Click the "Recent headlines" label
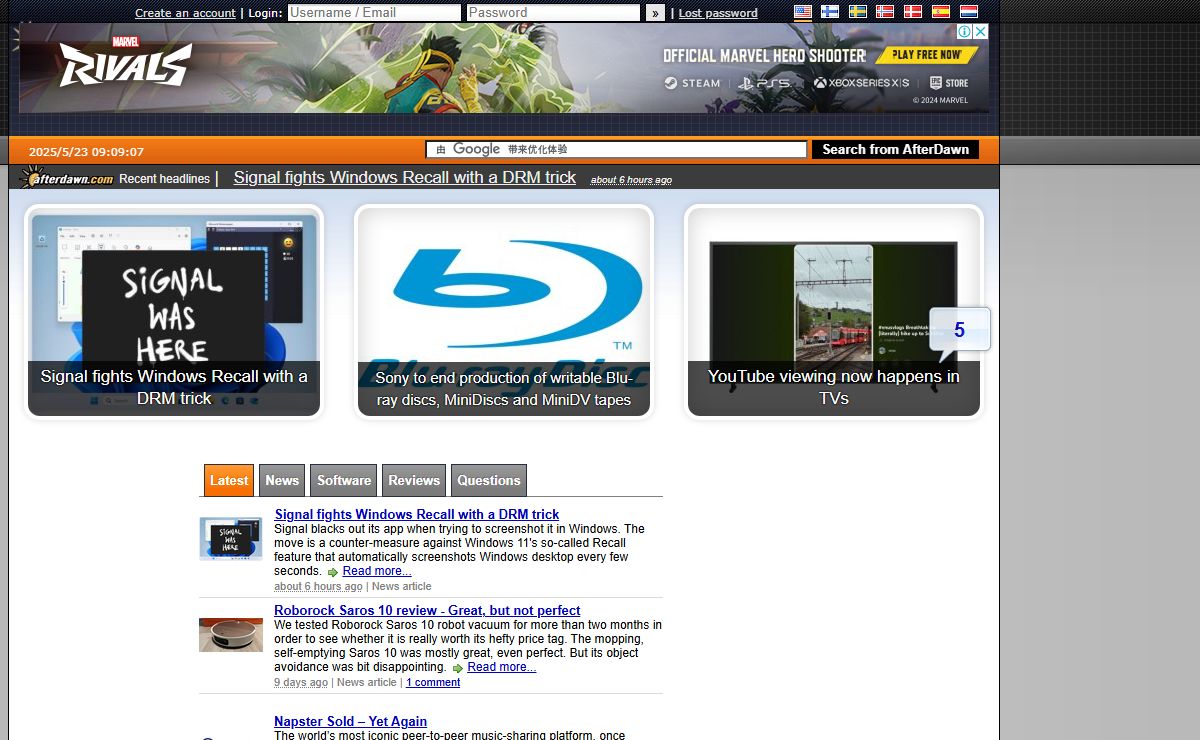This screenshot has width=1200, height=740. click(x=164, y=179)
